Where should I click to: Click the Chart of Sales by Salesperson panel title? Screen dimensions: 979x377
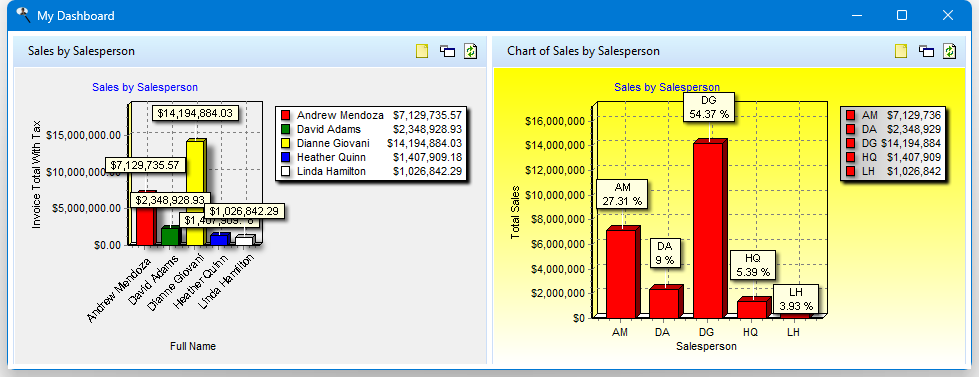(x=583, y=51)
